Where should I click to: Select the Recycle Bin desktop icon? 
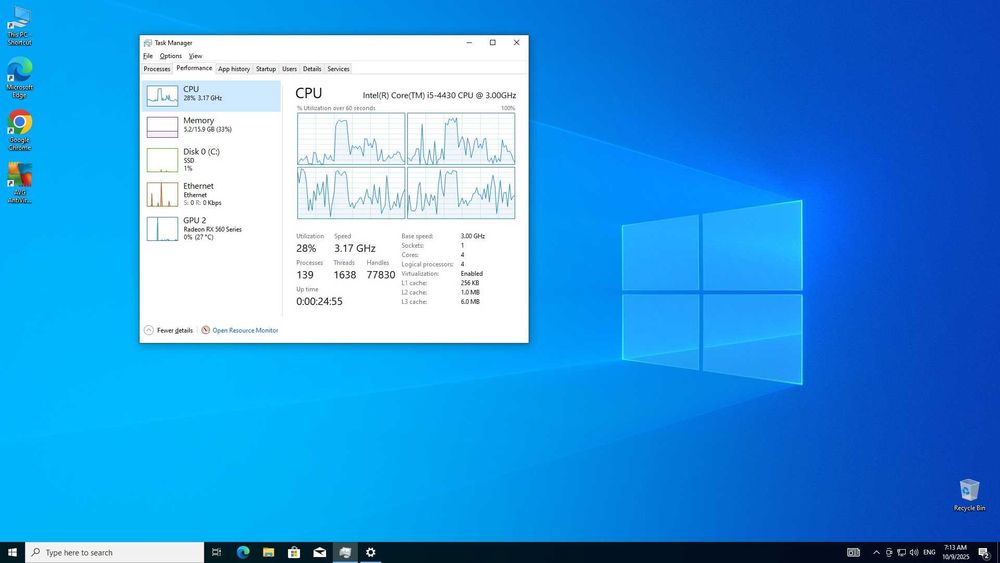(969, 495)
